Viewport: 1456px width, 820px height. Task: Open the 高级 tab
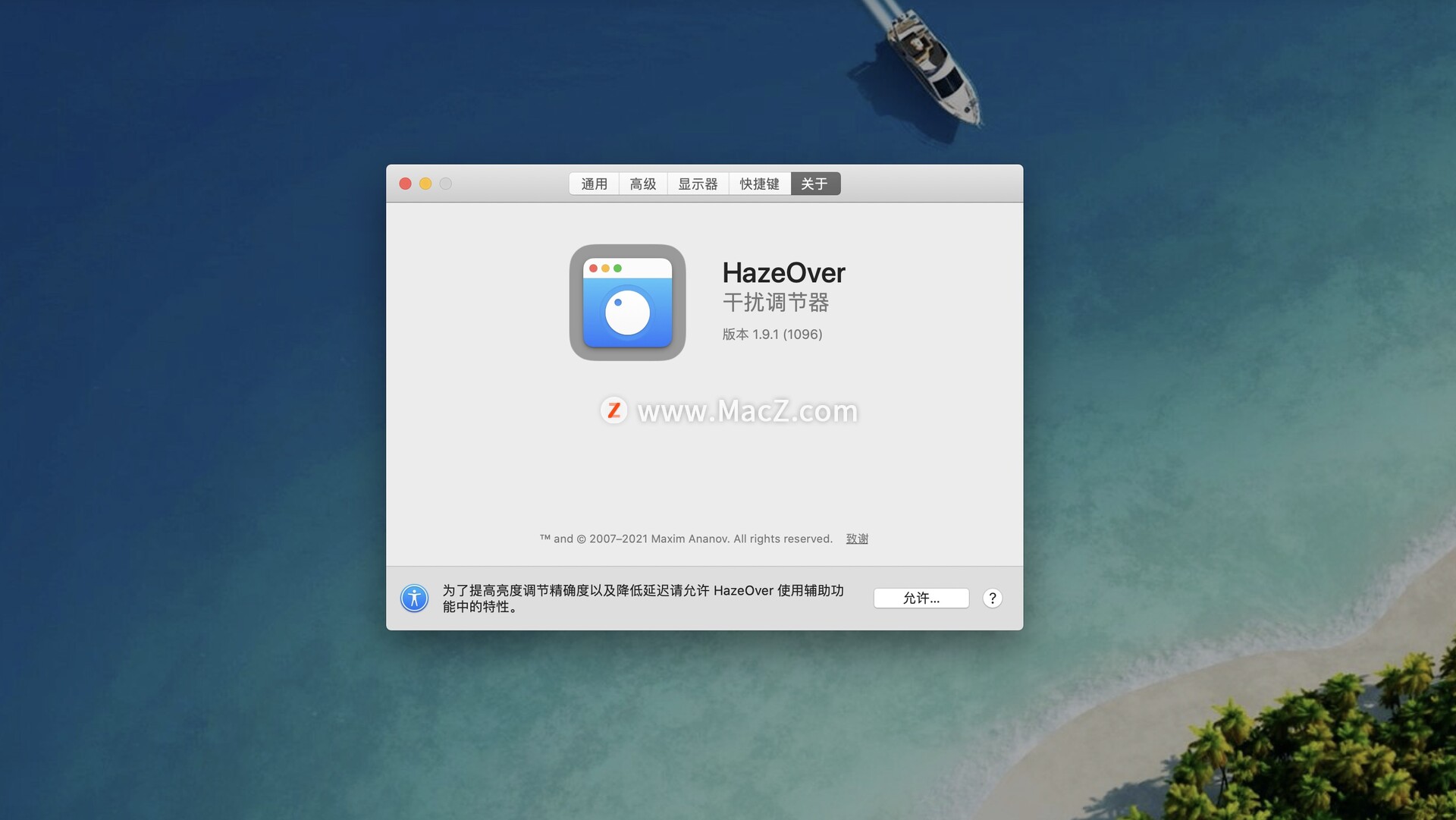[x=642, y=184]
